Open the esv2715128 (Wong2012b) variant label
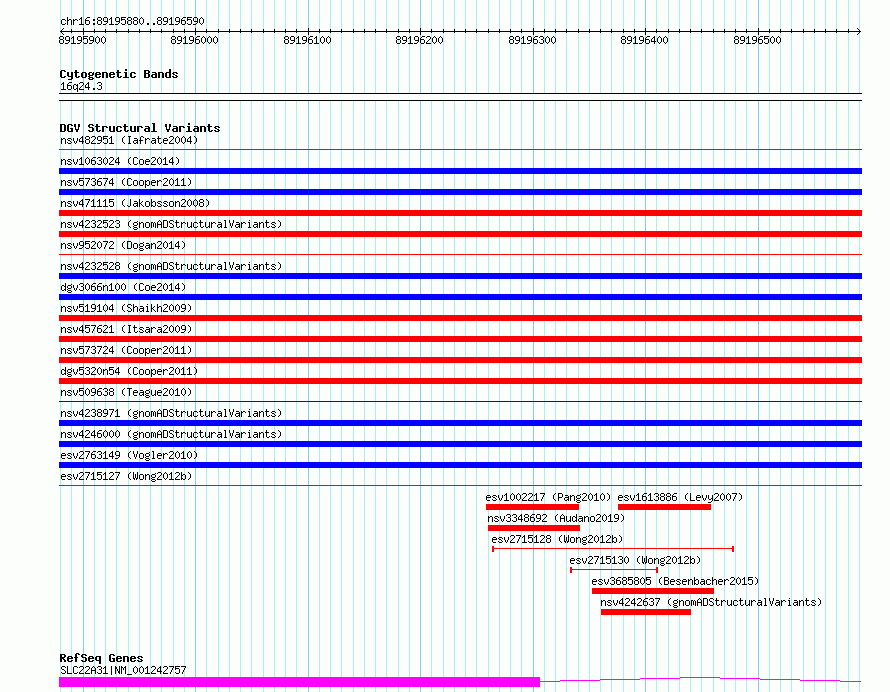 [x=557, y=539]
